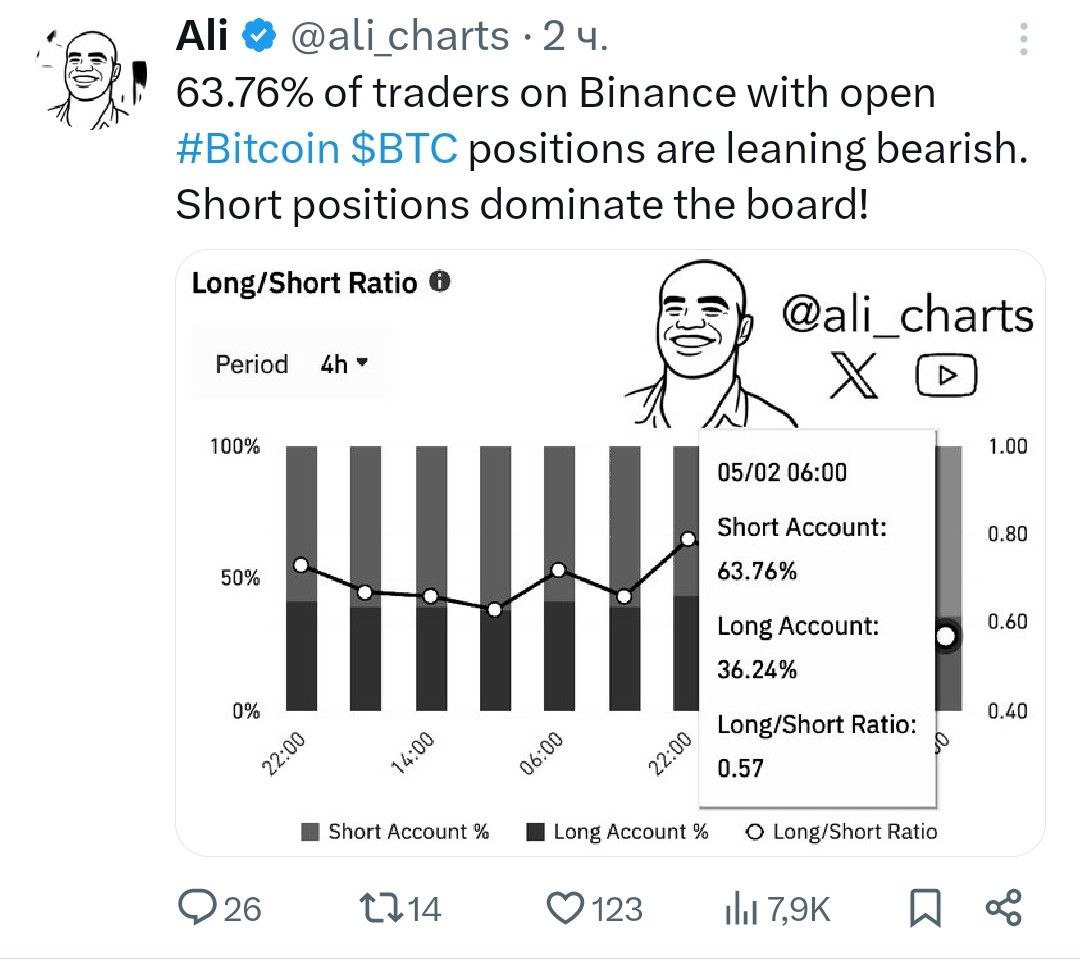The image size is (1080, 961).
Task: Open the #Bitcoin hashtag link
Action: pos(258,149)
